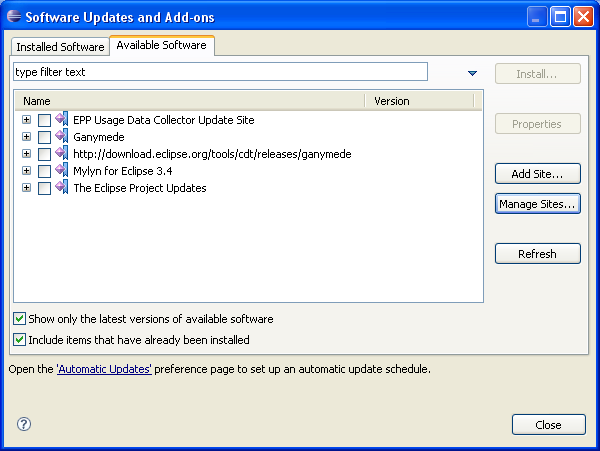Click the Ganymede update site icon
The width and height of the screenshot is (600, 451).
(x=62, y=137)
